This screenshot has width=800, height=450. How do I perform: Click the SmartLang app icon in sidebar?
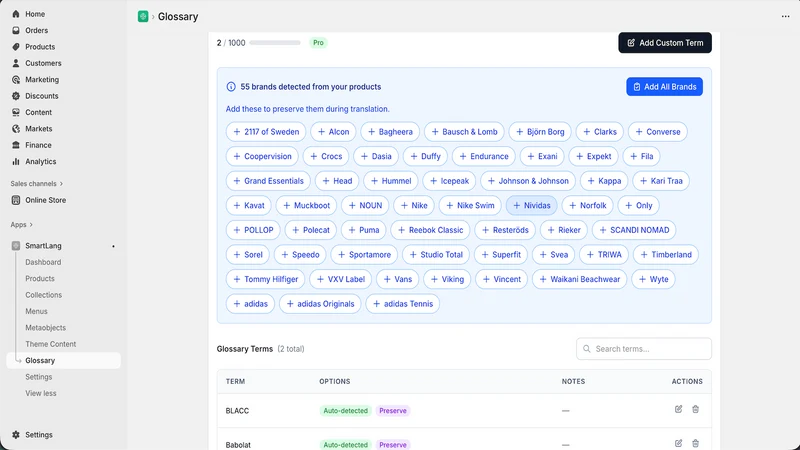16,245
